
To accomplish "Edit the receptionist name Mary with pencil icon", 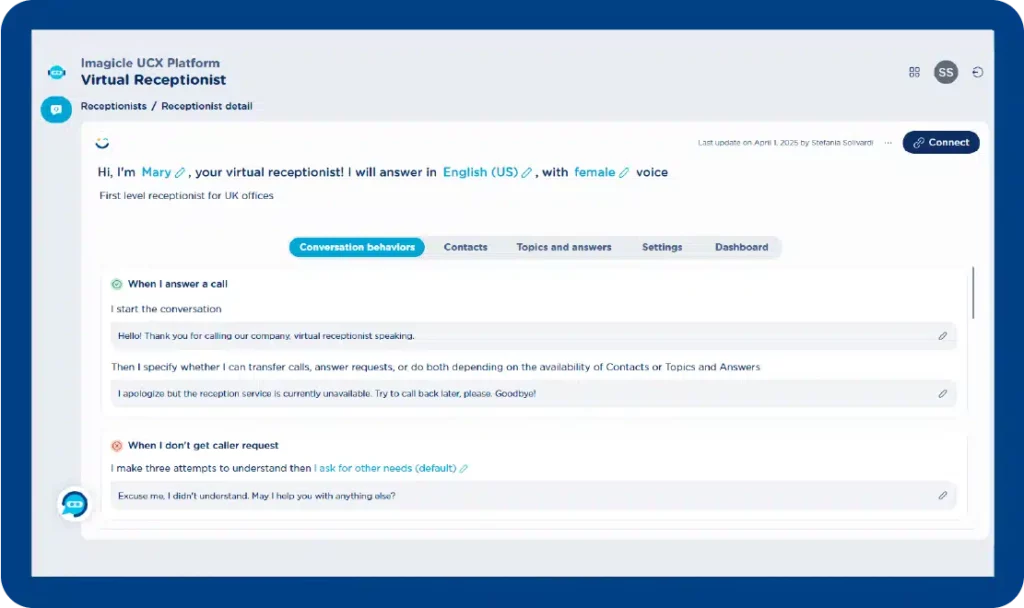I will [180, 171].
